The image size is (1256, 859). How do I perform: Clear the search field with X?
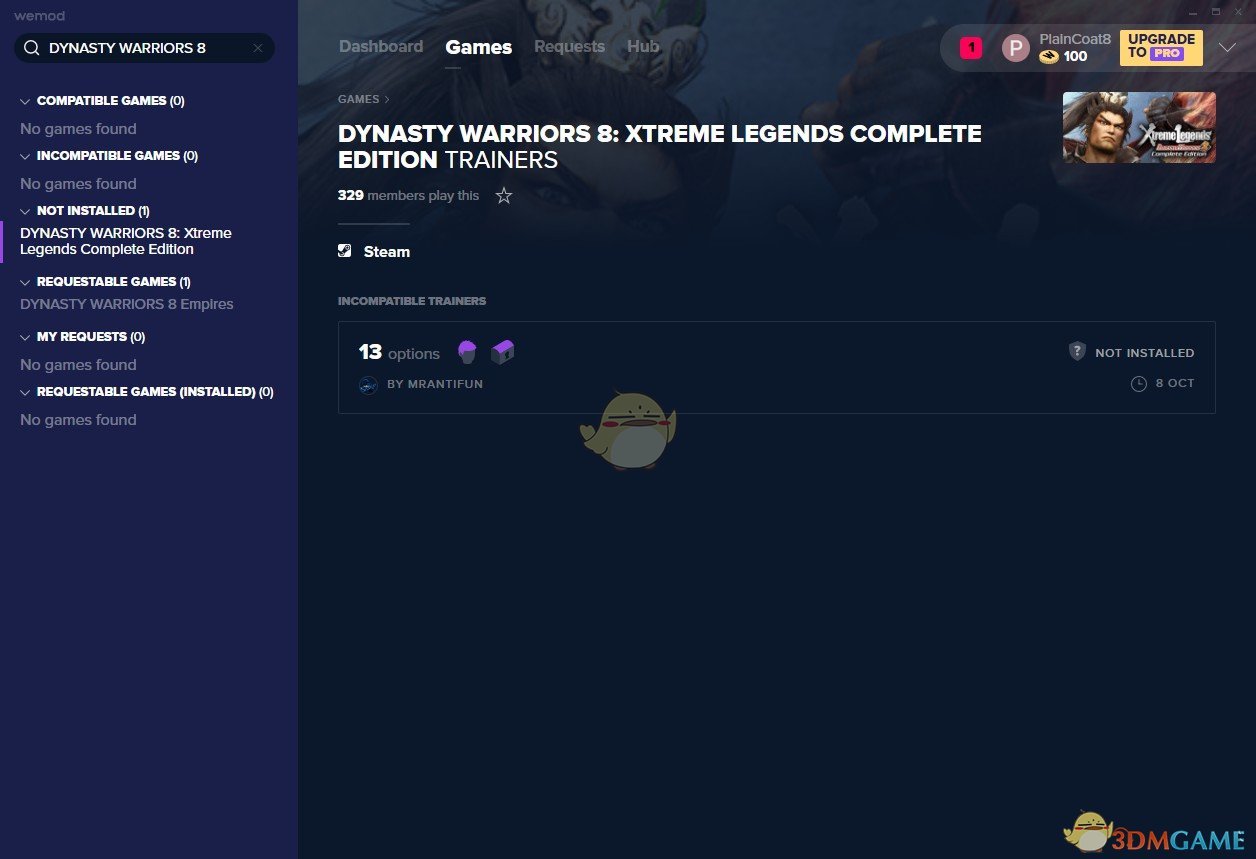(258, 48)
